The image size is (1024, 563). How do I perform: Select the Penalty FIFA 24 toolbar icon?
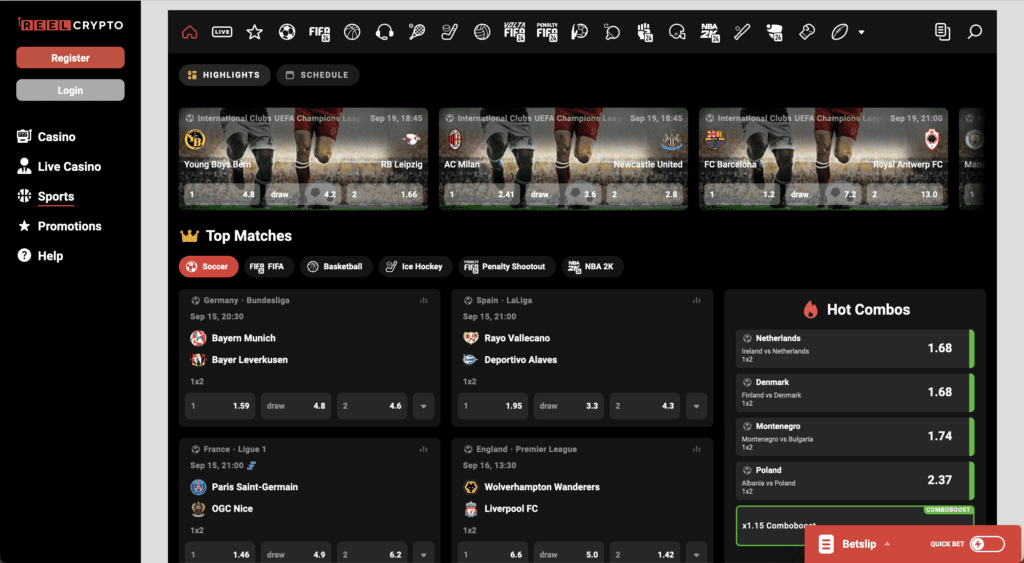(x=547, y=32)
